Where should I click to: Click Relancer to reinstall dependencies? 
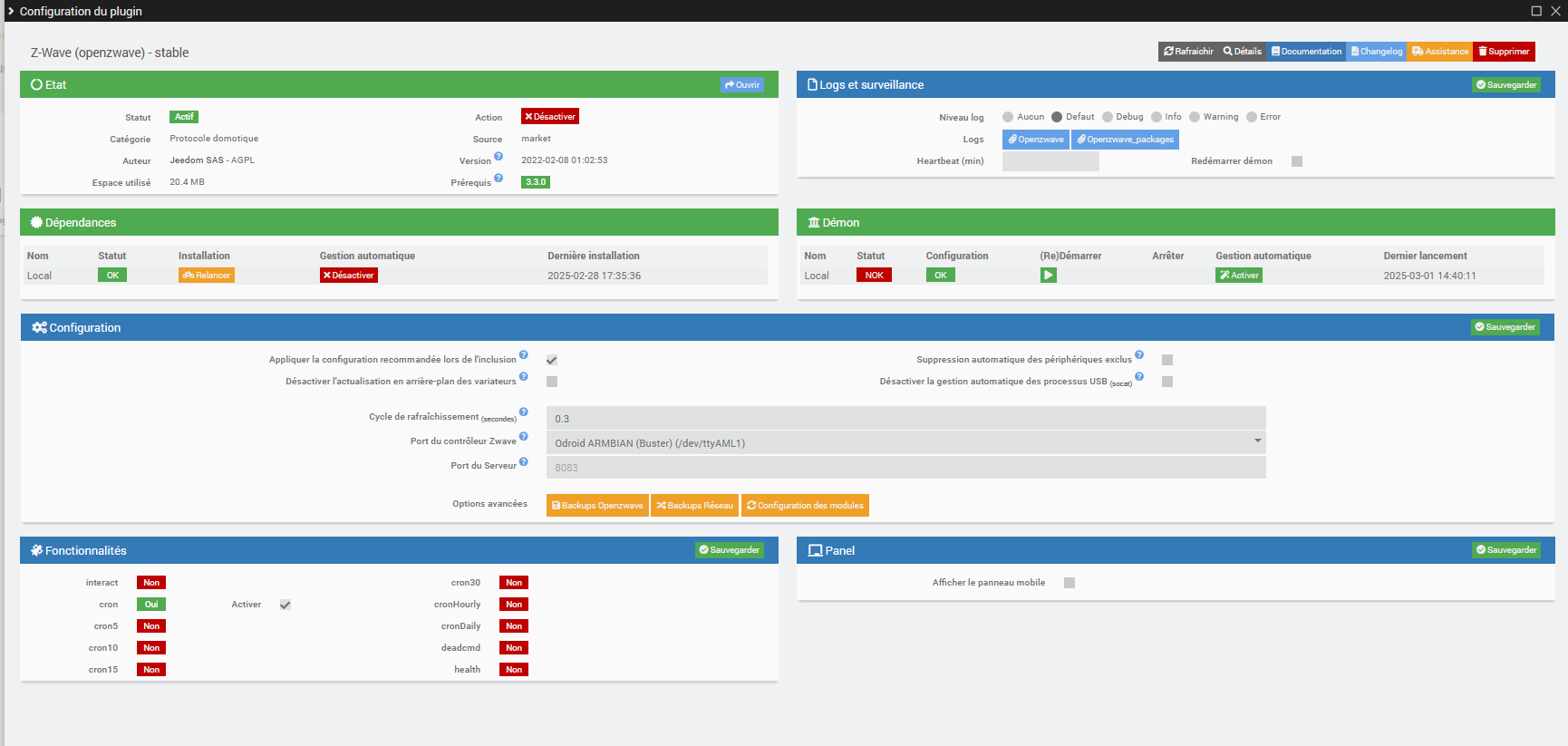point(207,276)
